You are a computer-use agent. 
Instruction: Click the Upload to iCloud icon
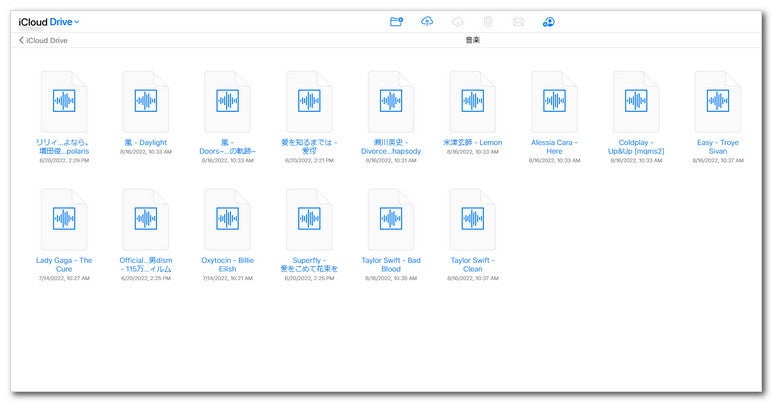point(427,22)
